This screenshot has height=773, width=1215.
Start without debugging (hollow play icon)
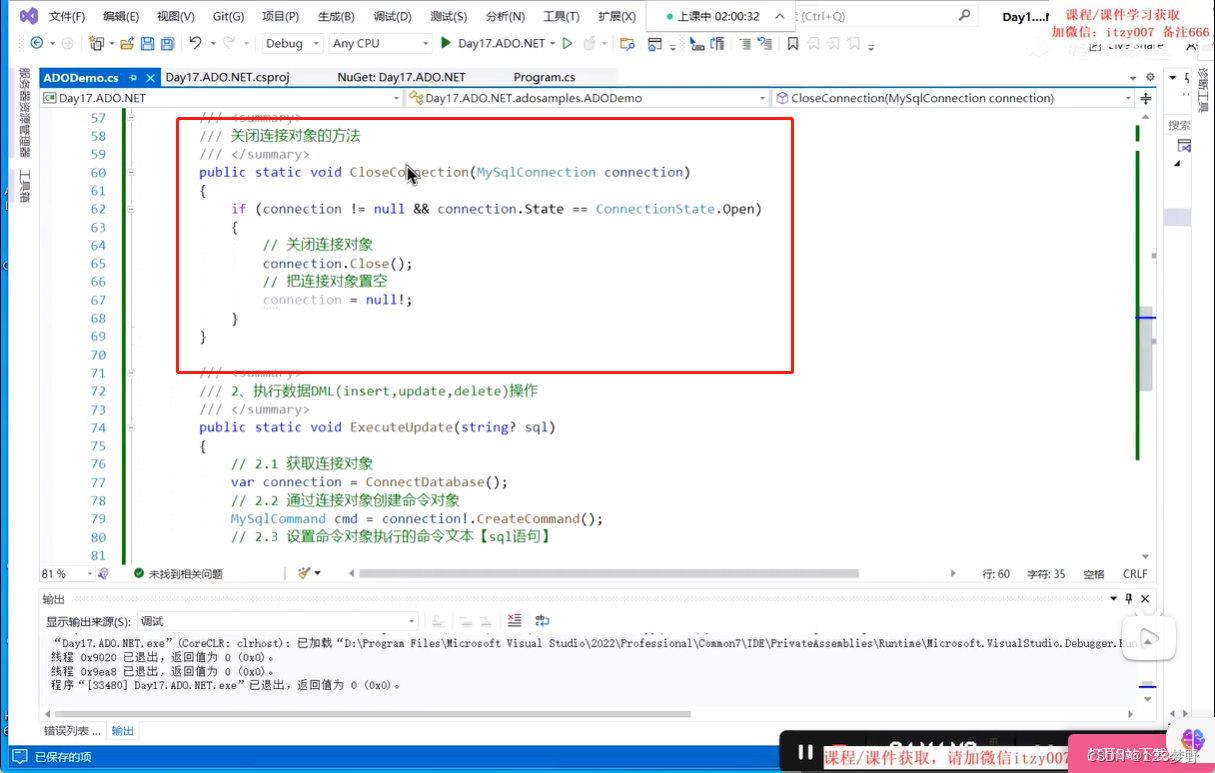[x=567, y=43]
